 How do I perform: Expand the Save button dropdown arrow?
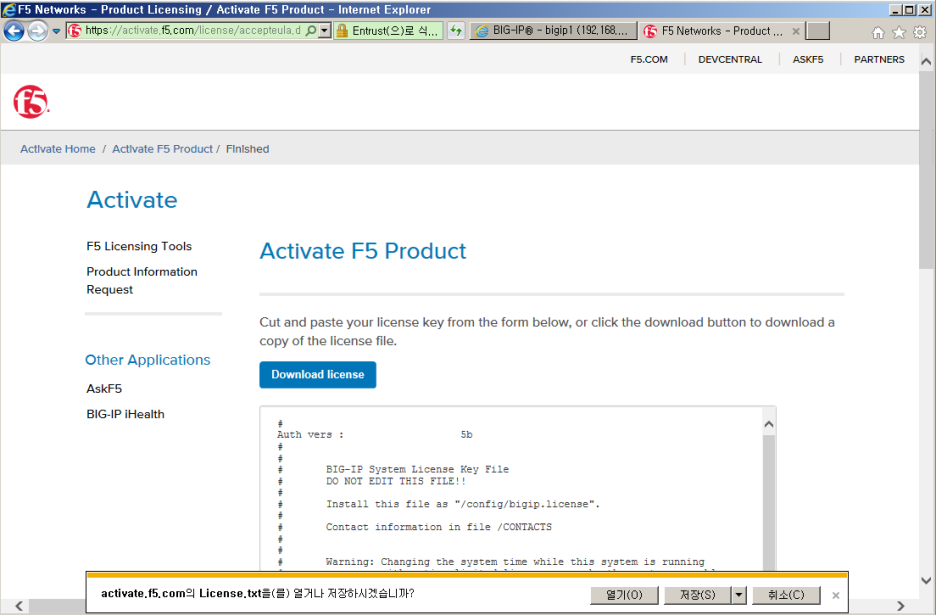pos(739,595)
